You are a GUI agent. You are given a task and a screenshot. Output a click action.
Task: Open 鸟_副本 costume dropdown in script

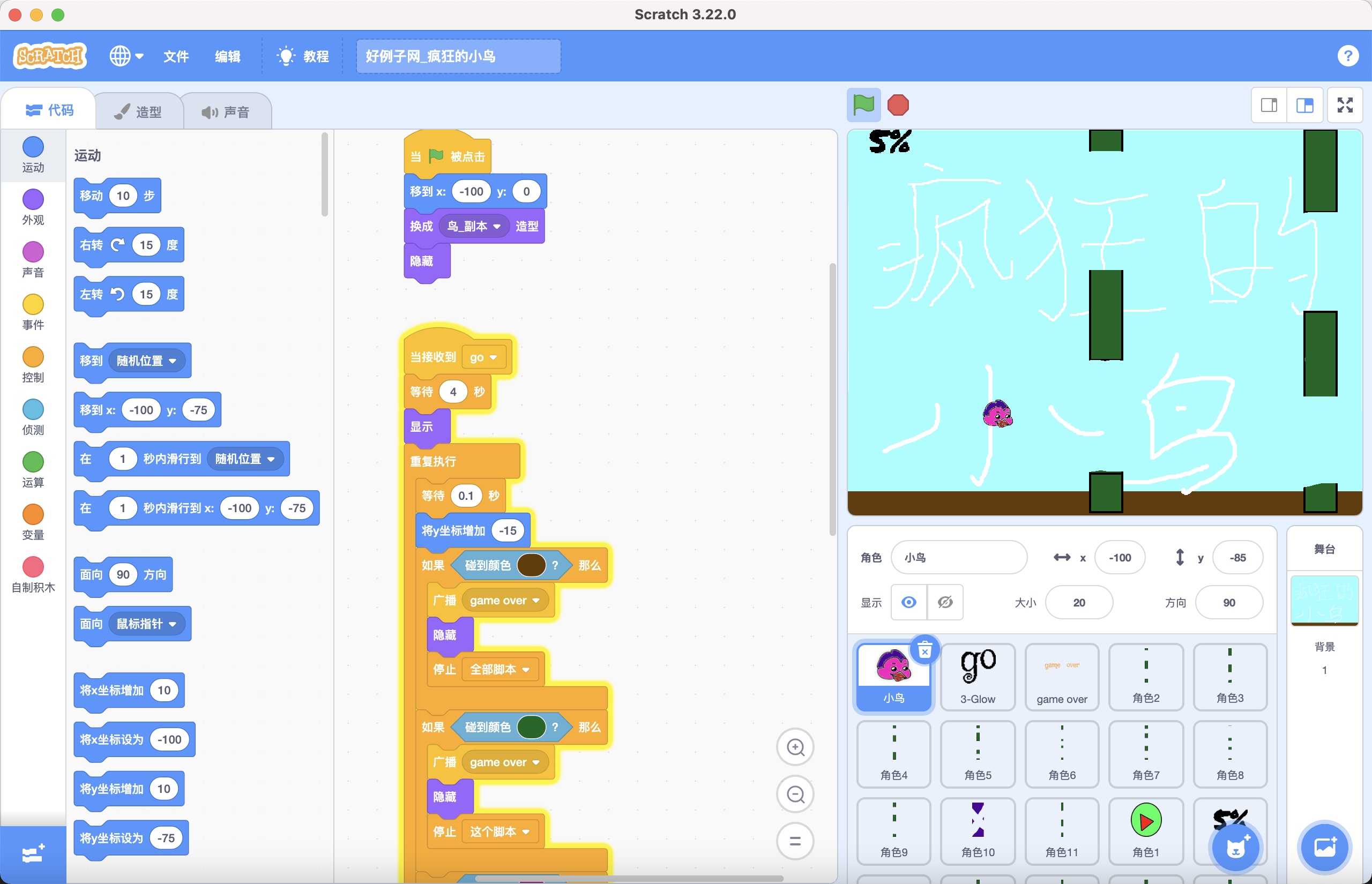(474, 226)
